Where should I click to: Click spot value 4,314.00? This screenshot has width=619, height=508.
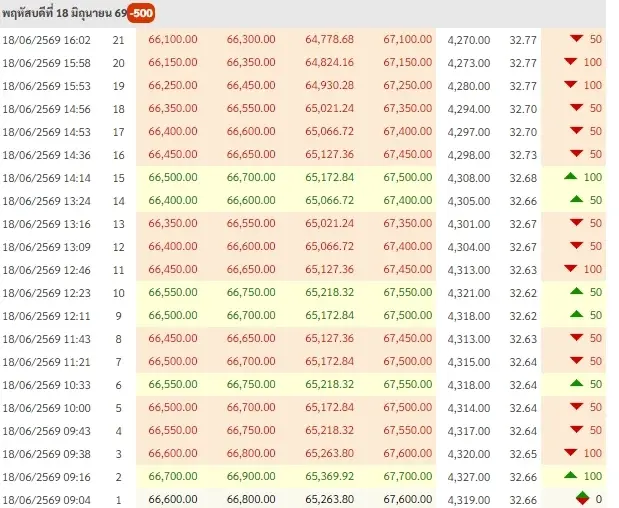click(x=469, y=408)
